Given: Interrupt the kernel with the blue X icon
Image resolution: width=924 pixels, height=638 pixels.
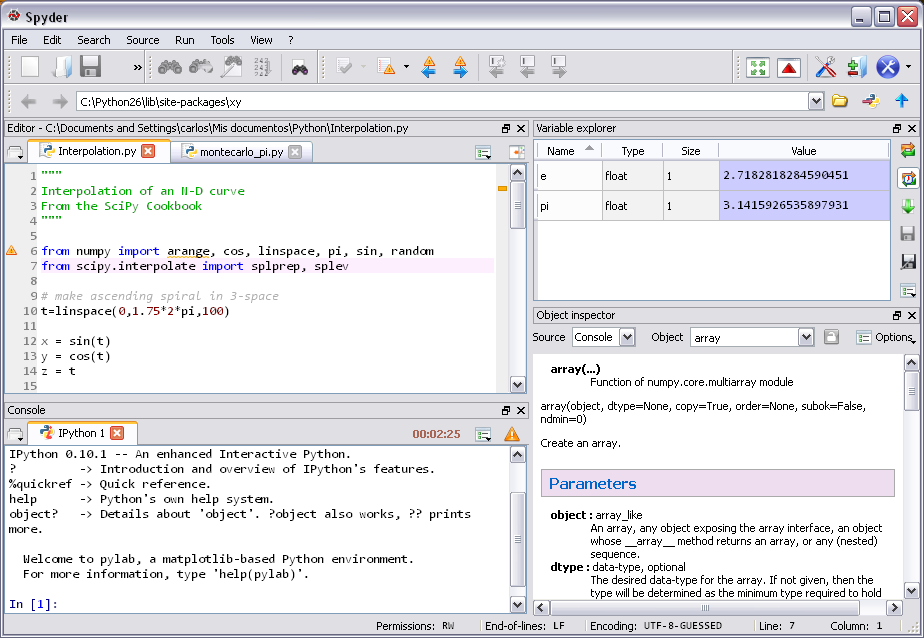Looking at the screenshot, I should (888, 67).
